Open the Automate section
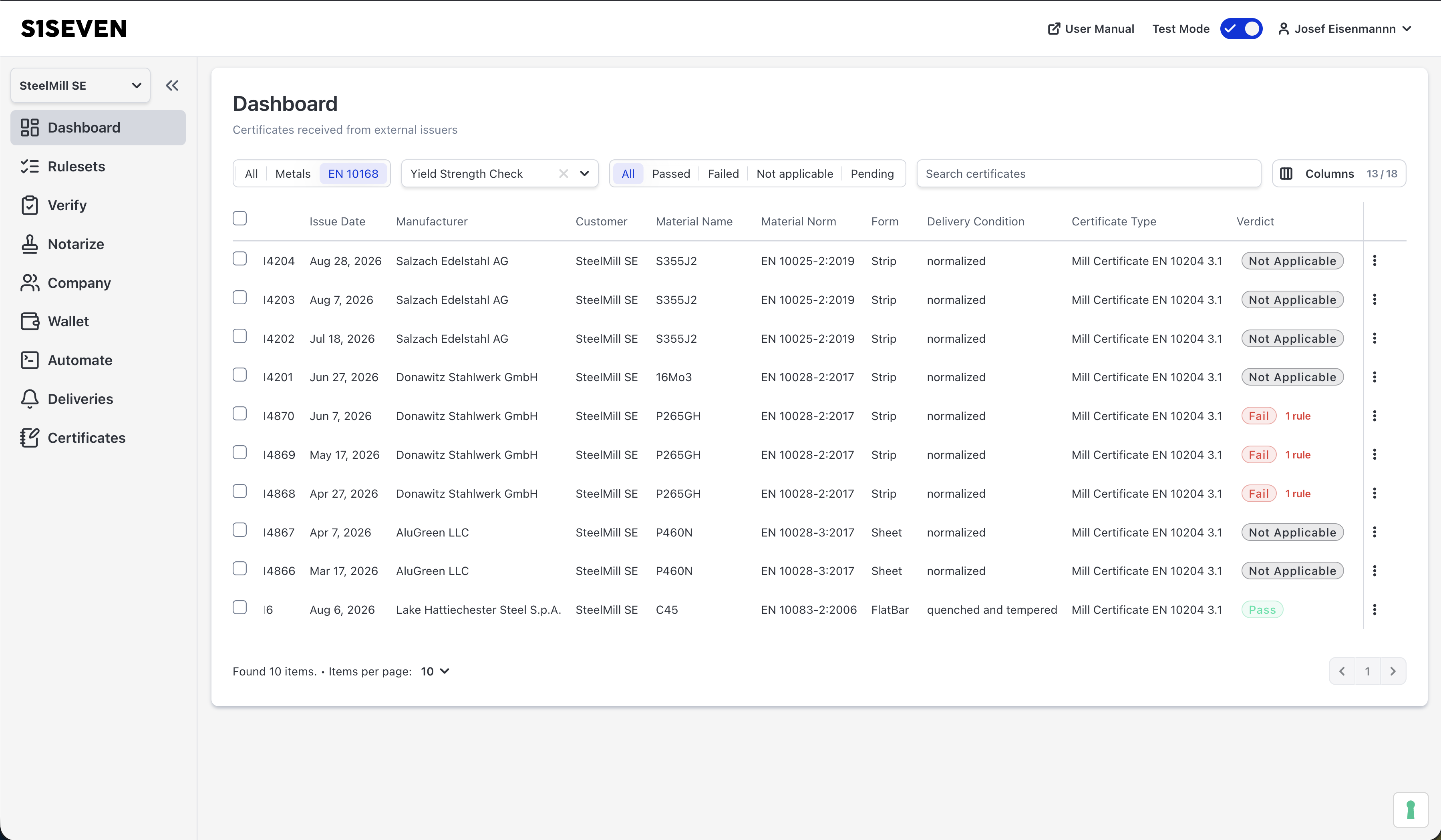Image resolution: width=1441 pixels, height=840 pixels. [x=98, y=360]
